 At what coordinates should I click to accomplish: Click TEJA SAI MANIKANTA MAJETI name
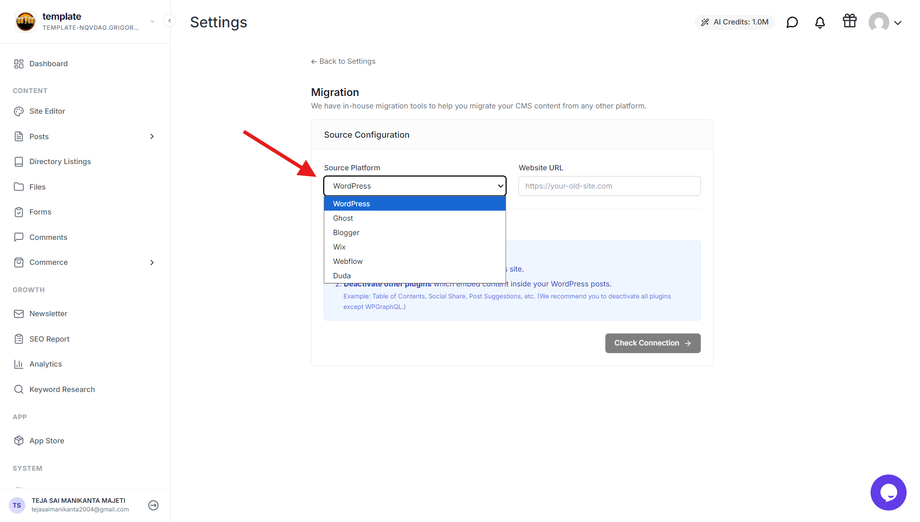tap(79, 501)
